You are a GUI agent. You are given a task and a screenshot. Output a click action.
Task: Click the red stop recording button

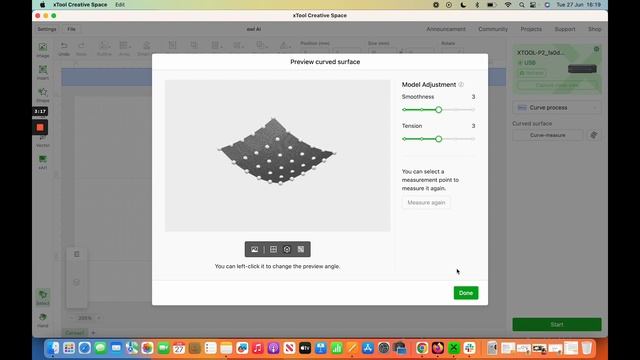[x=40, y=127]
